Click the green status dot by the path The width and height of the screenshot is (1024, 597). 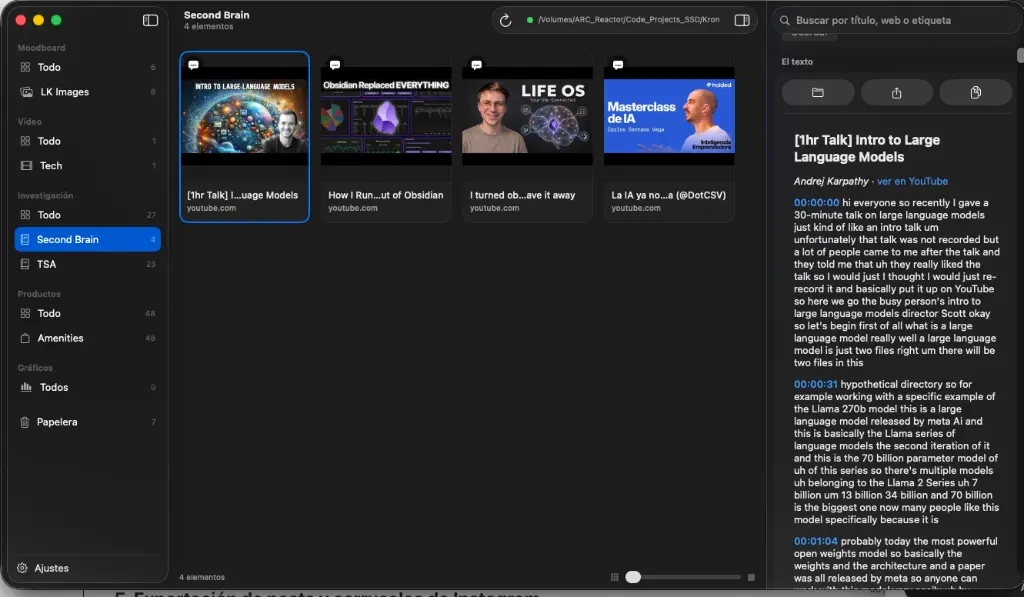click(530, 20)
